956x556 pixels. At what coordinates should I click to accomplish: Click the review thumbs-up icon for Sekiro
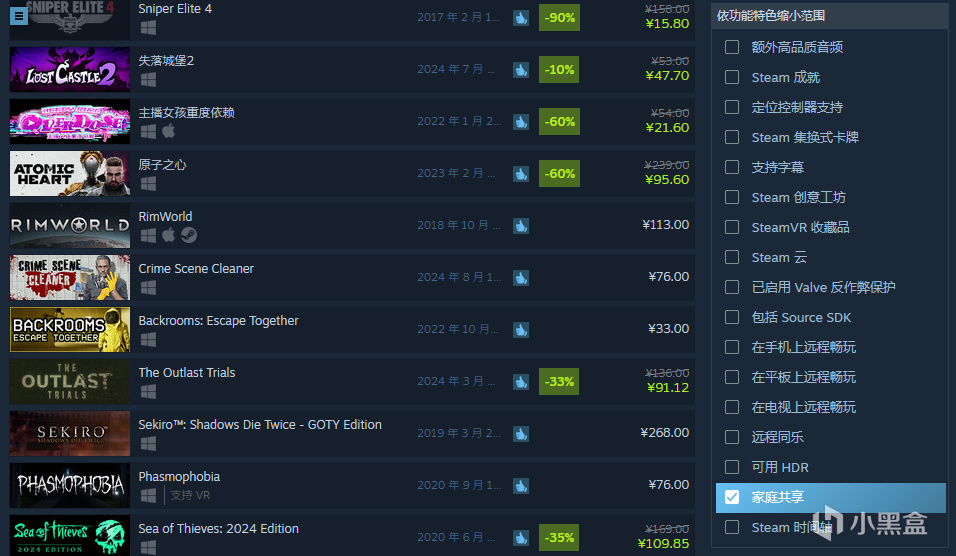point(521,433)
